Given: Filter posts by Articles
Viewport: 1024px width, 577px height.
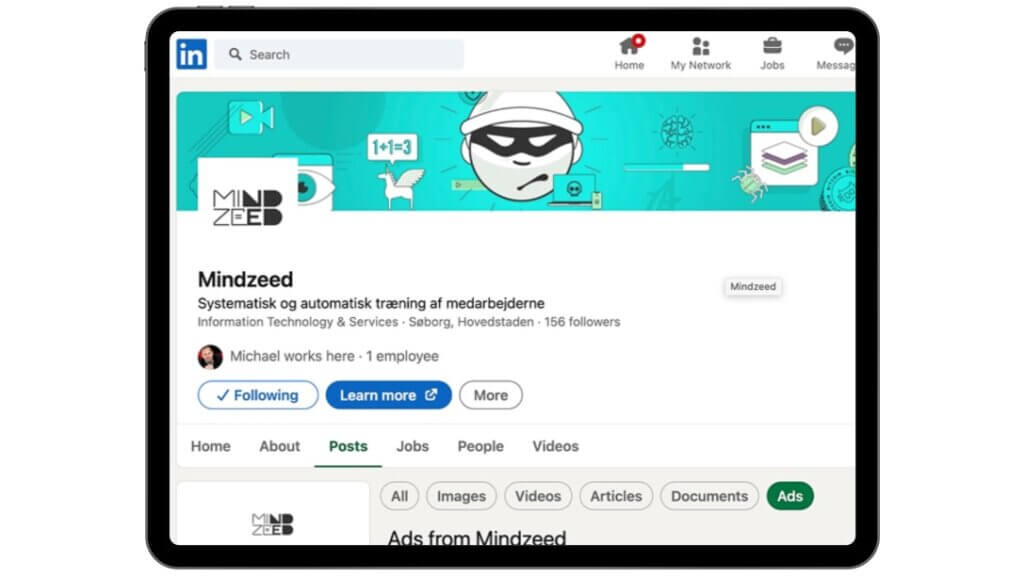Looking at the screenshot, I should pos(616,496).
